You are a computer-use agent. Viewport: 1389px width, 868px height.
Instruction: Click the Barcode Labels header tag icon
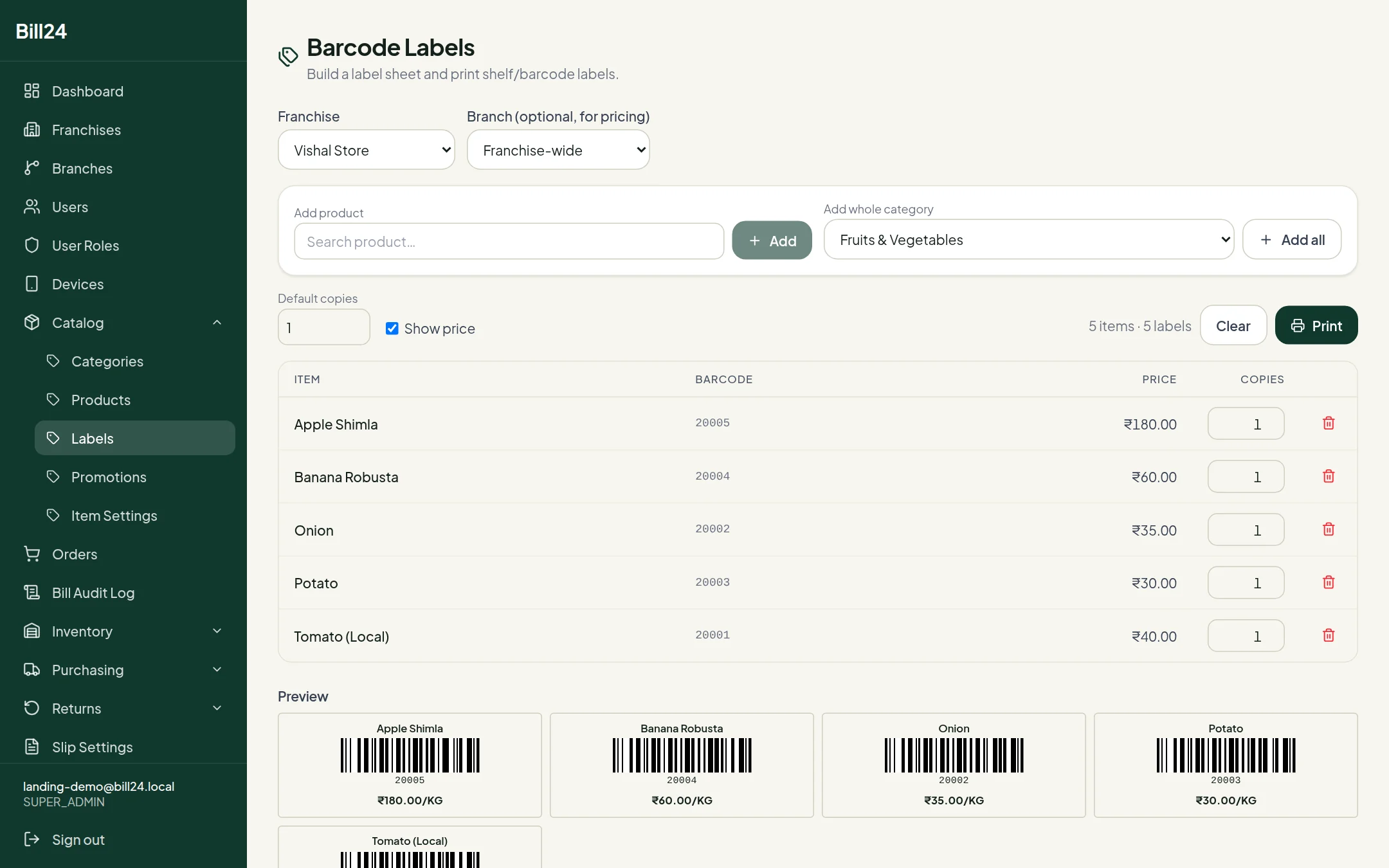(288, 57)
